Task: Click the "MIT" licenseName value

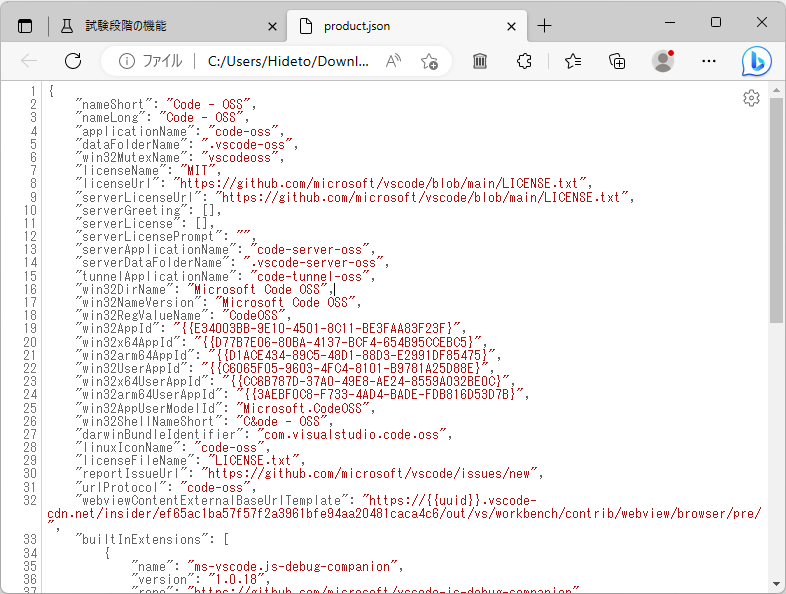Action: pyautogui.click(x=198, y=170)
